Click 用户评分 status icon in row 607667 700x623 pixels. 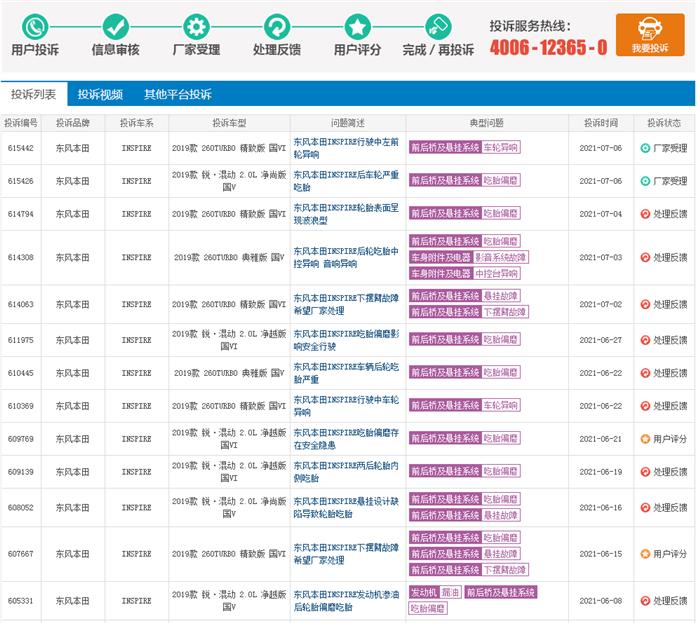tap(645, 554)
